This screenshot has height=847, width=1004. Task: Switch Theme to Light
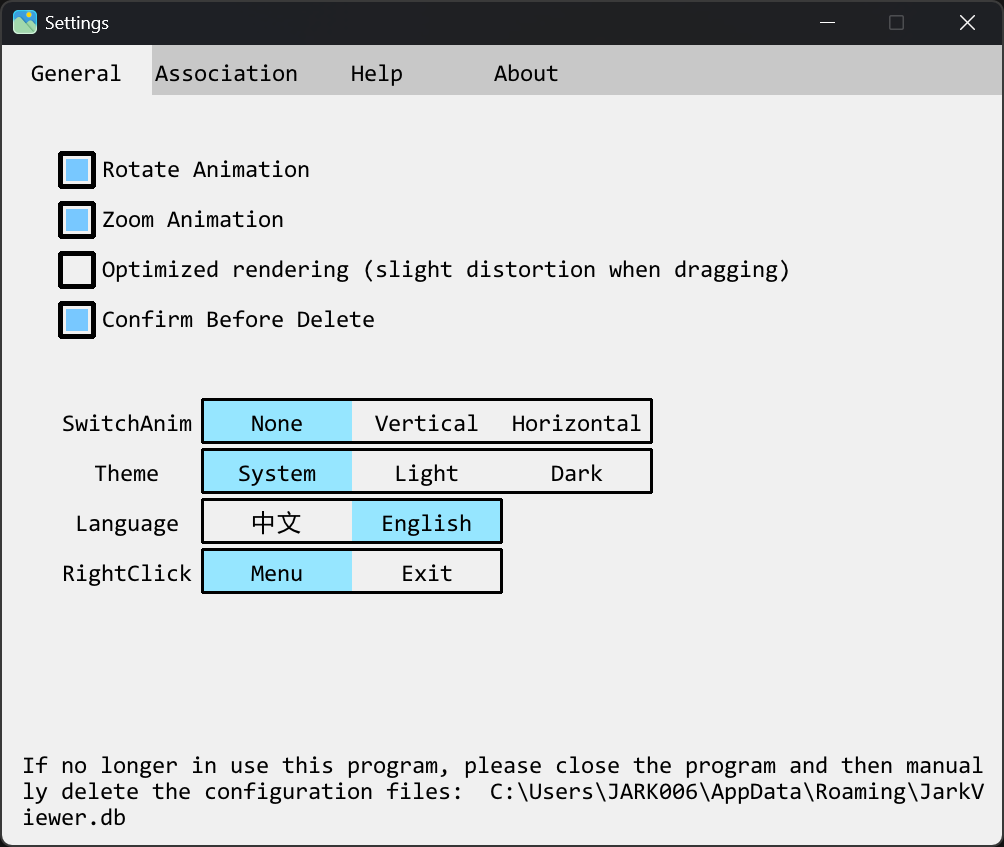426,472
